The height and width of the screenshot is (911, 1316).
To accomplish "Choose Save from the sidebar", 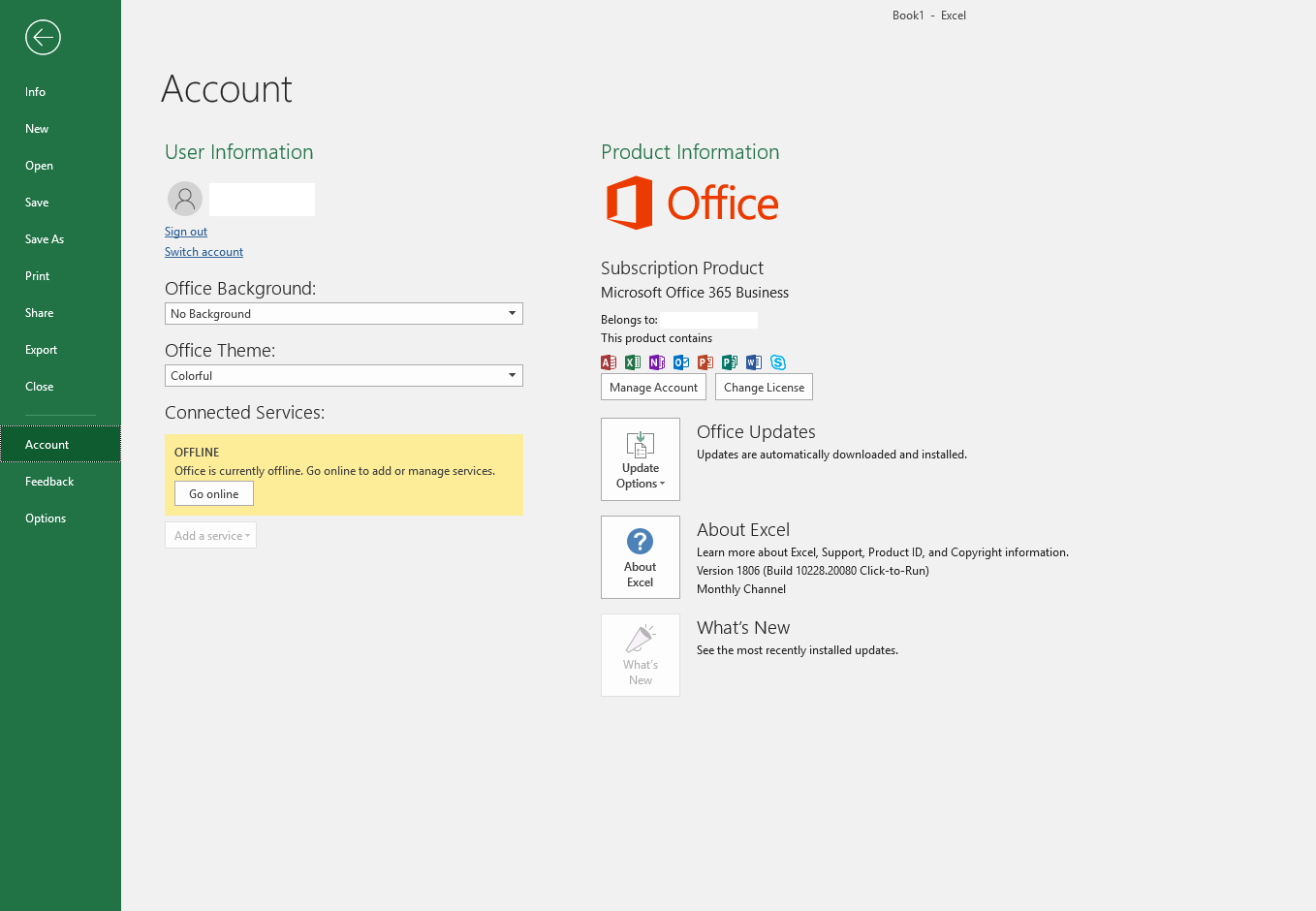I will [60, 203].
